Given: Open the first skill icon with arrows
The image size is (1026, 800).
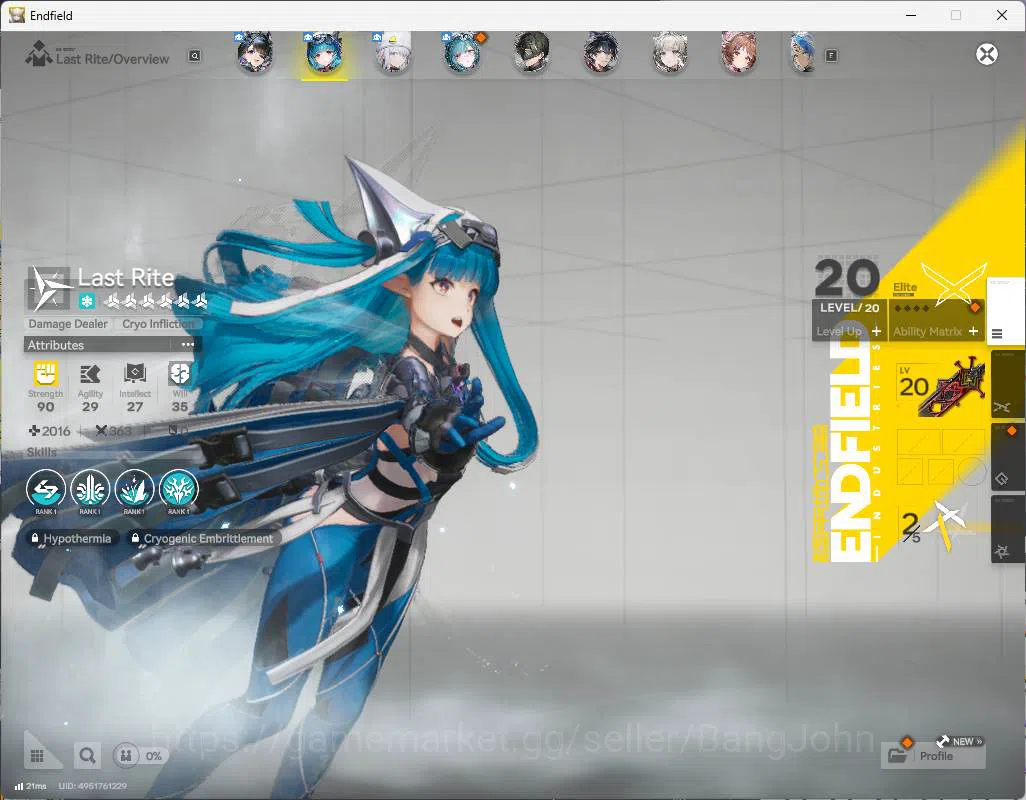Looking at the screenshot, I should (46, 490).
